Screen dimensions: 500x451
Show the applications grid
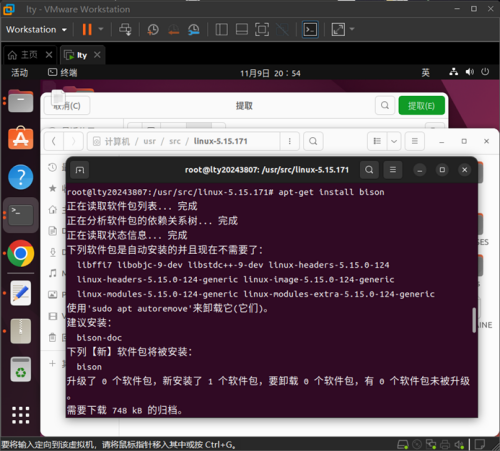click(21, 415)
